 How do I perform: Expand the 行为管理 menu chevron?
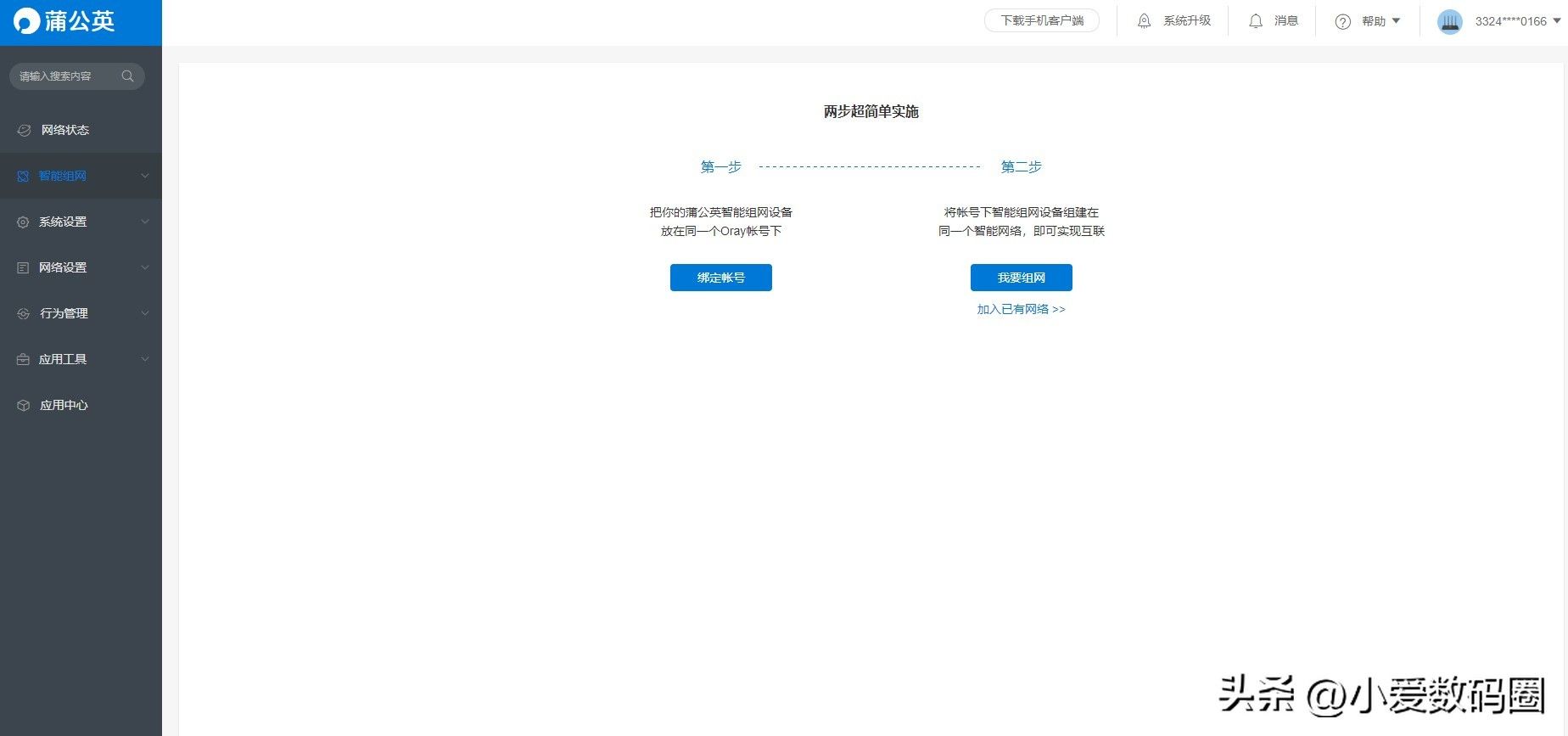145,313
